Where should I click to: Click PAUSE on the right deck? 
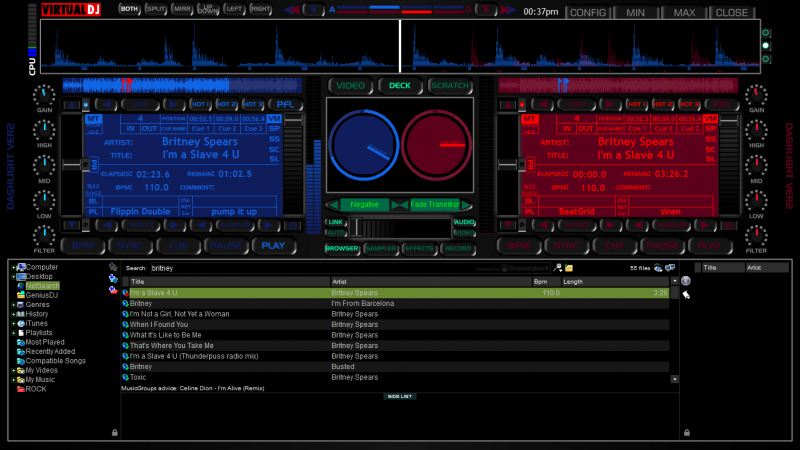coord(662,246)
